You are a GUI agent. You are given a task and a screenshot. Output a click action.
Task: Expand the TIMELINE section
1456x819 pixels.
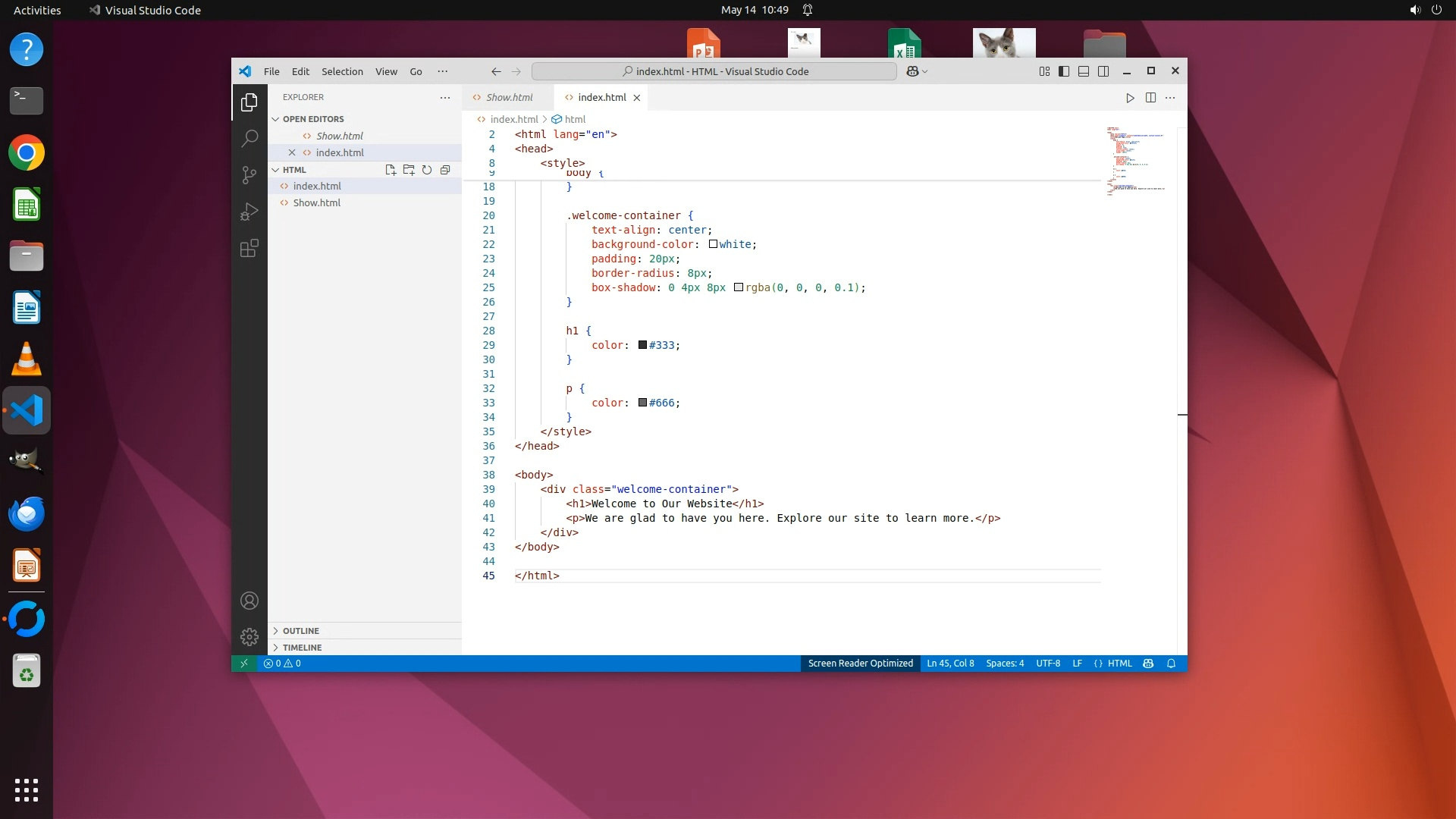tap(302, 648)
